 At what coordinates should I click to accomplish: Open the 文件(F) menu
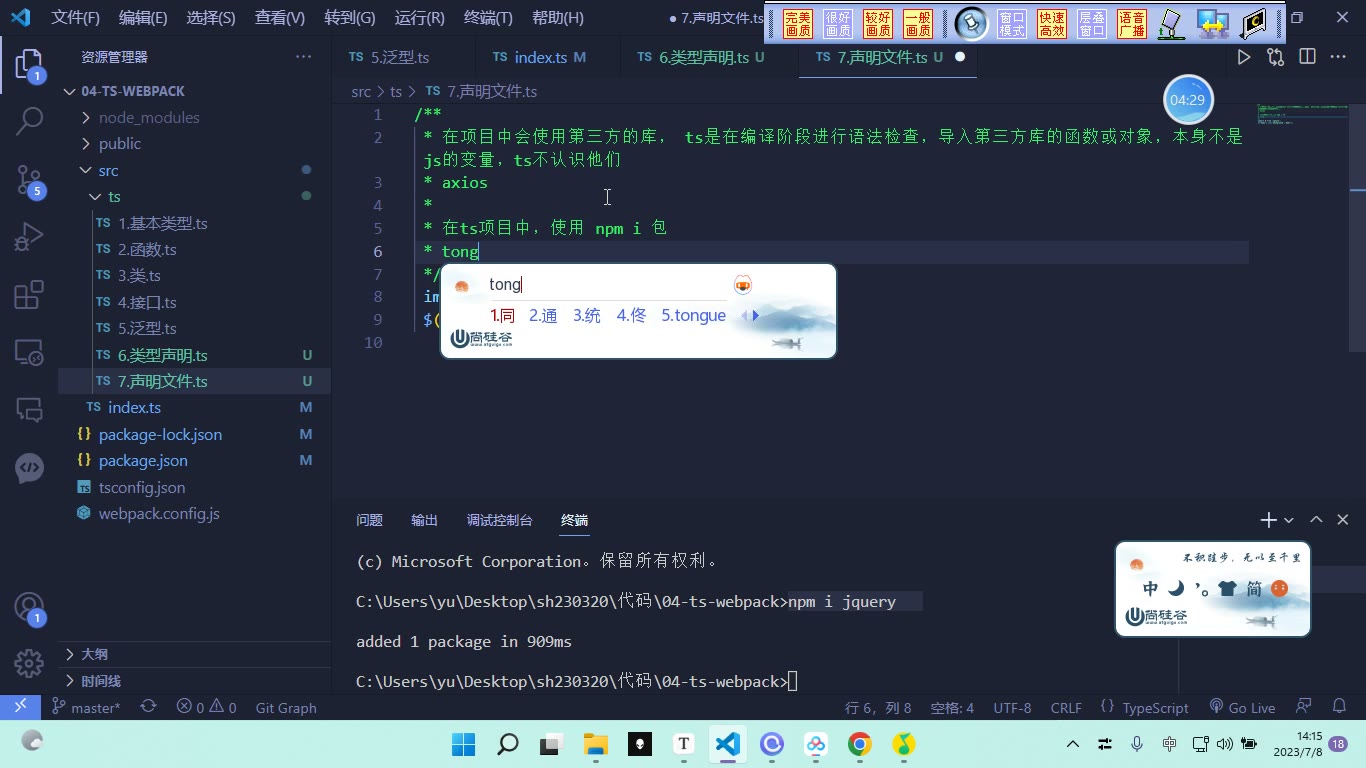(76, 18)
